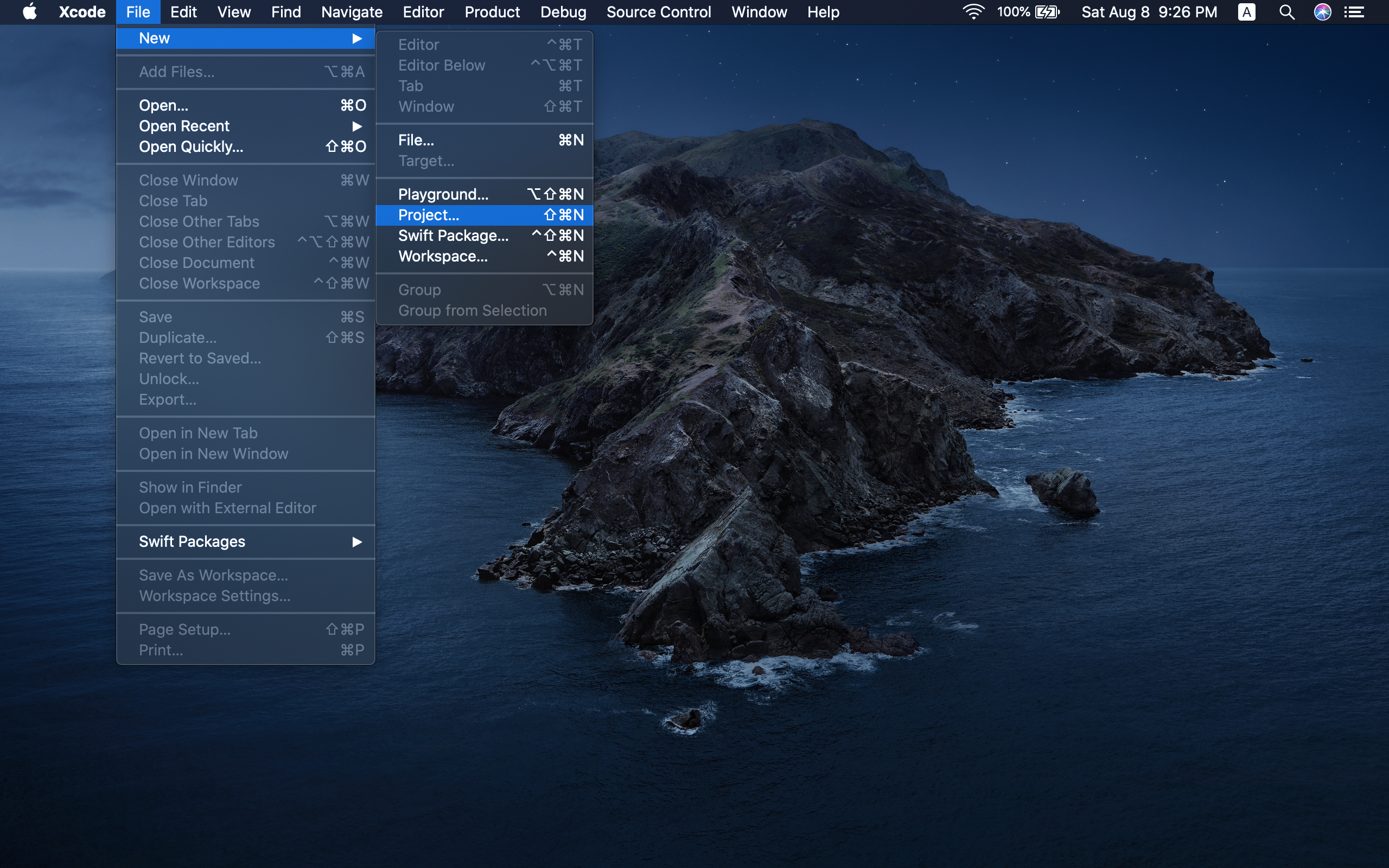Open the Apple menu icon

30,11
